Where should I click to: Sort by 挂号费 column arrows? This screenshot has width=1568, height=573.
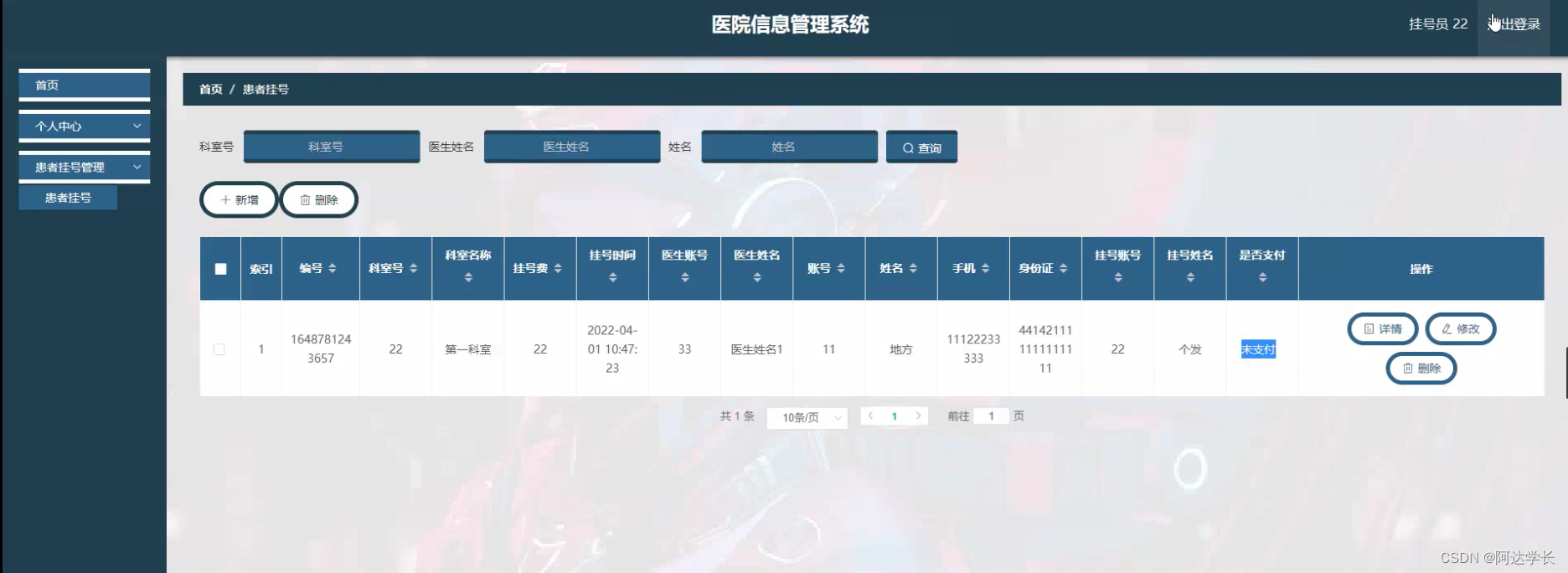[558, 268]
